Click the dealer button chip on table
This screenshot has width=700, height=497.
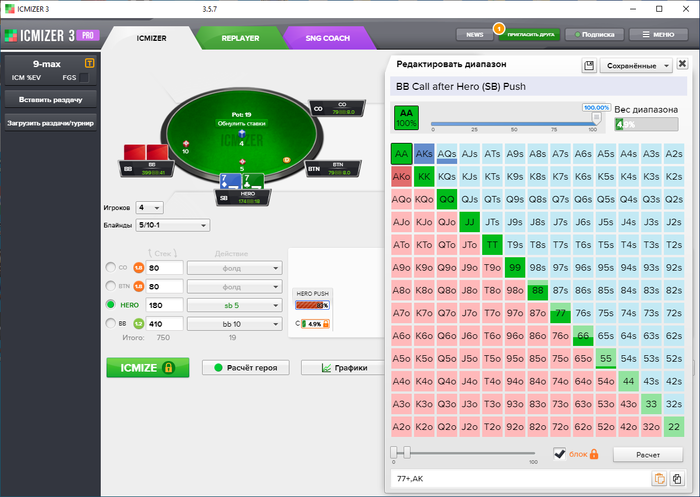[286, 160]
